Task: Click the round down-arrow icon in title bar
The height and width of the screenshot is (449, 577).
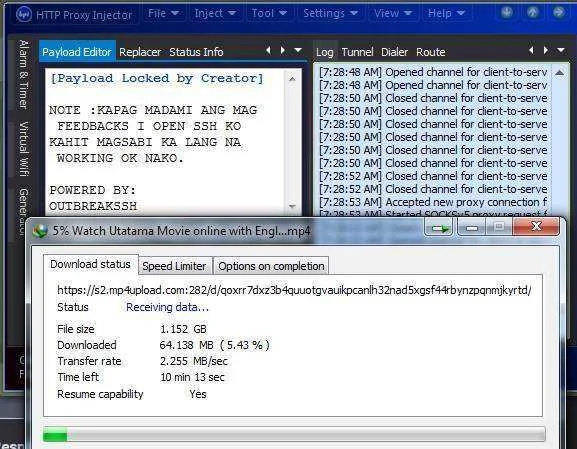Action: pos(507,12)
